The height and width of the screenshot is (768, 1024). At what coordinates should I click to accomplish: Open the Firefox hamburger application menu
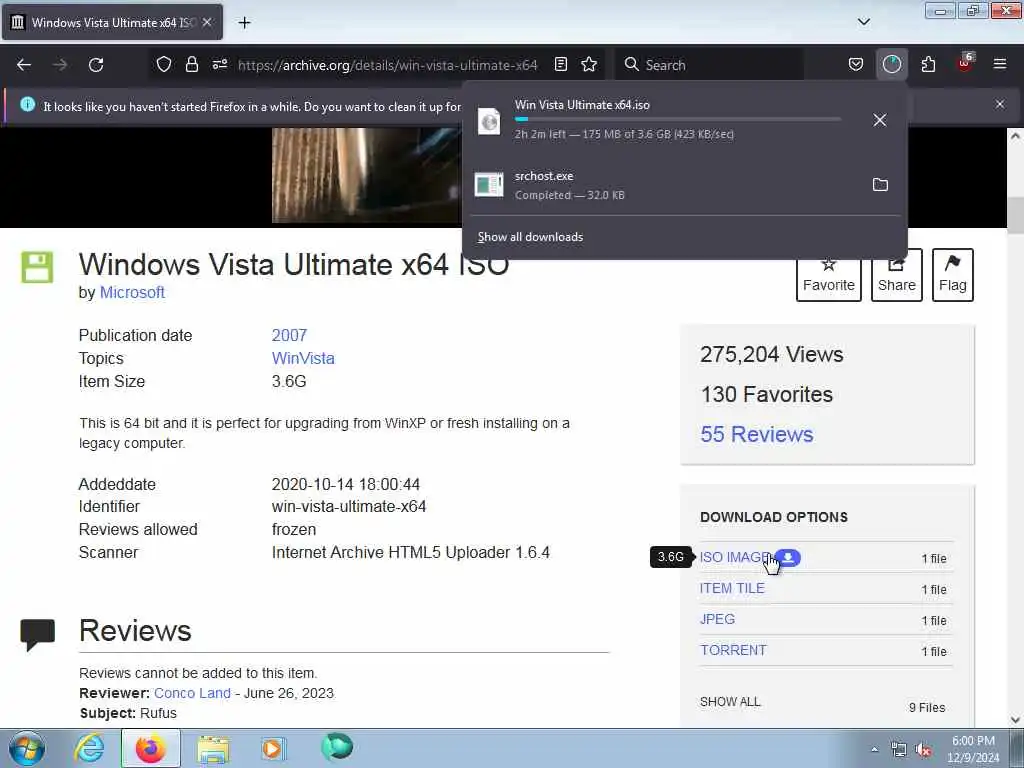point(1000,64)
